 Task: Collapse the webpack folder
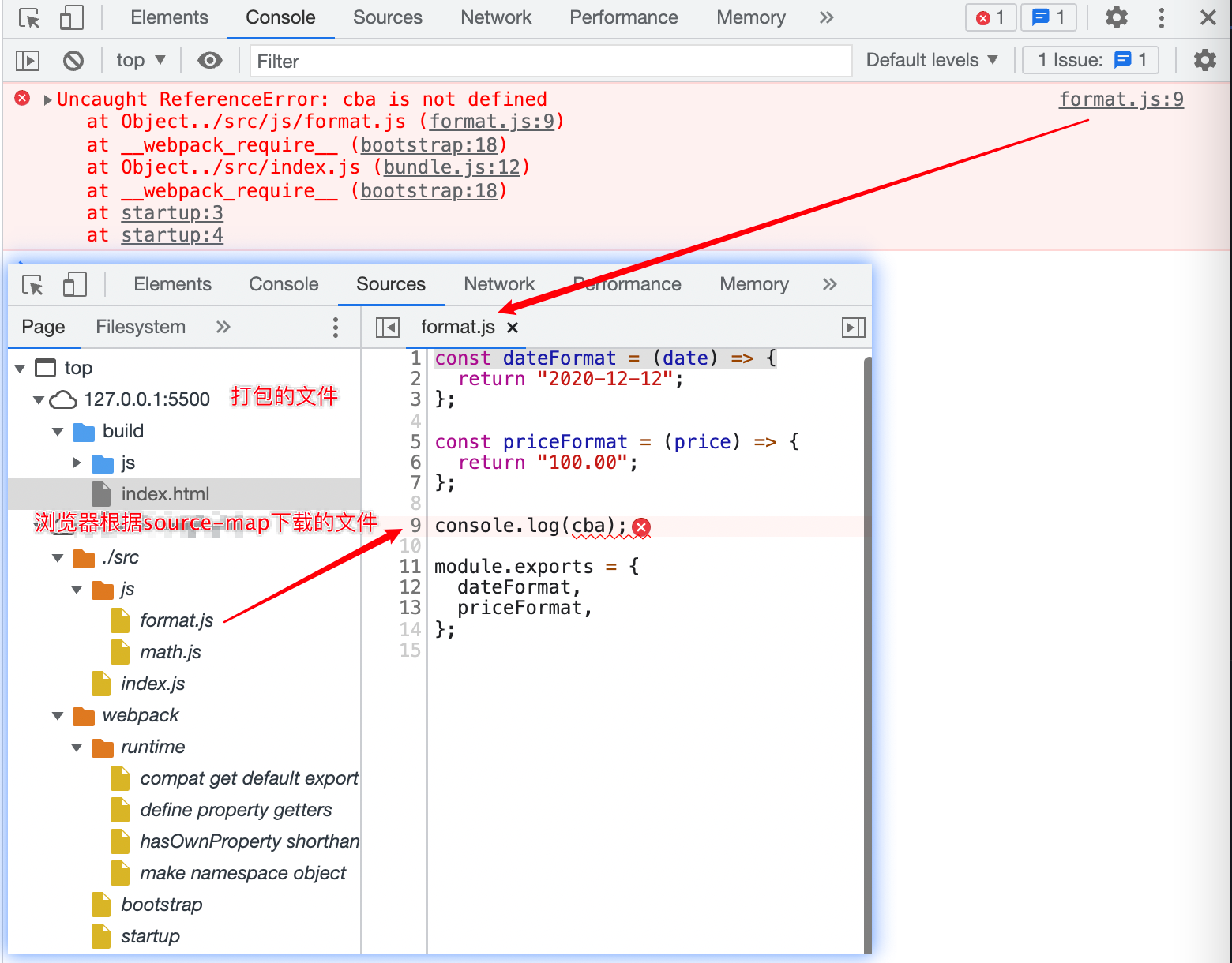pos(58,715)
